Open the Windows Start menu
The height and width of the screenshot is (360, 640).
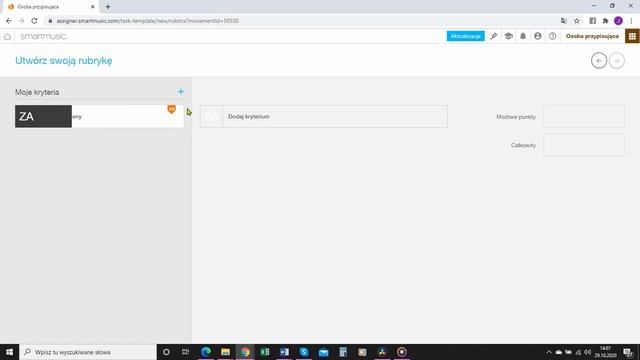click(x=9, y=352)
